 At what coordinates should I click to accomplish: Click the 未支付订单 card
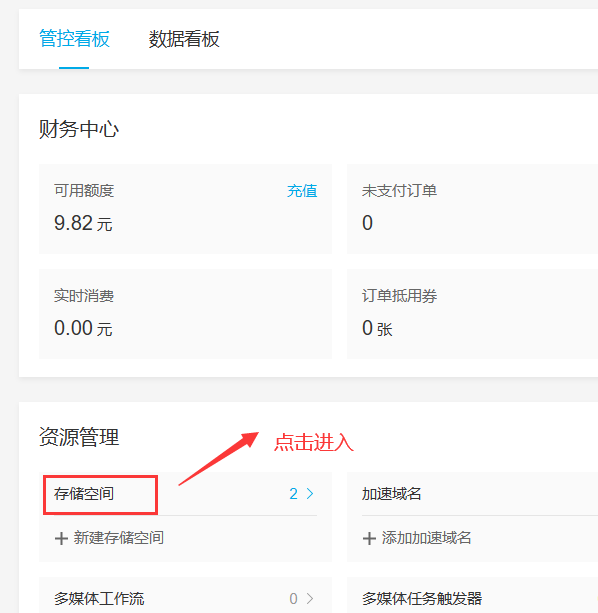472,209
